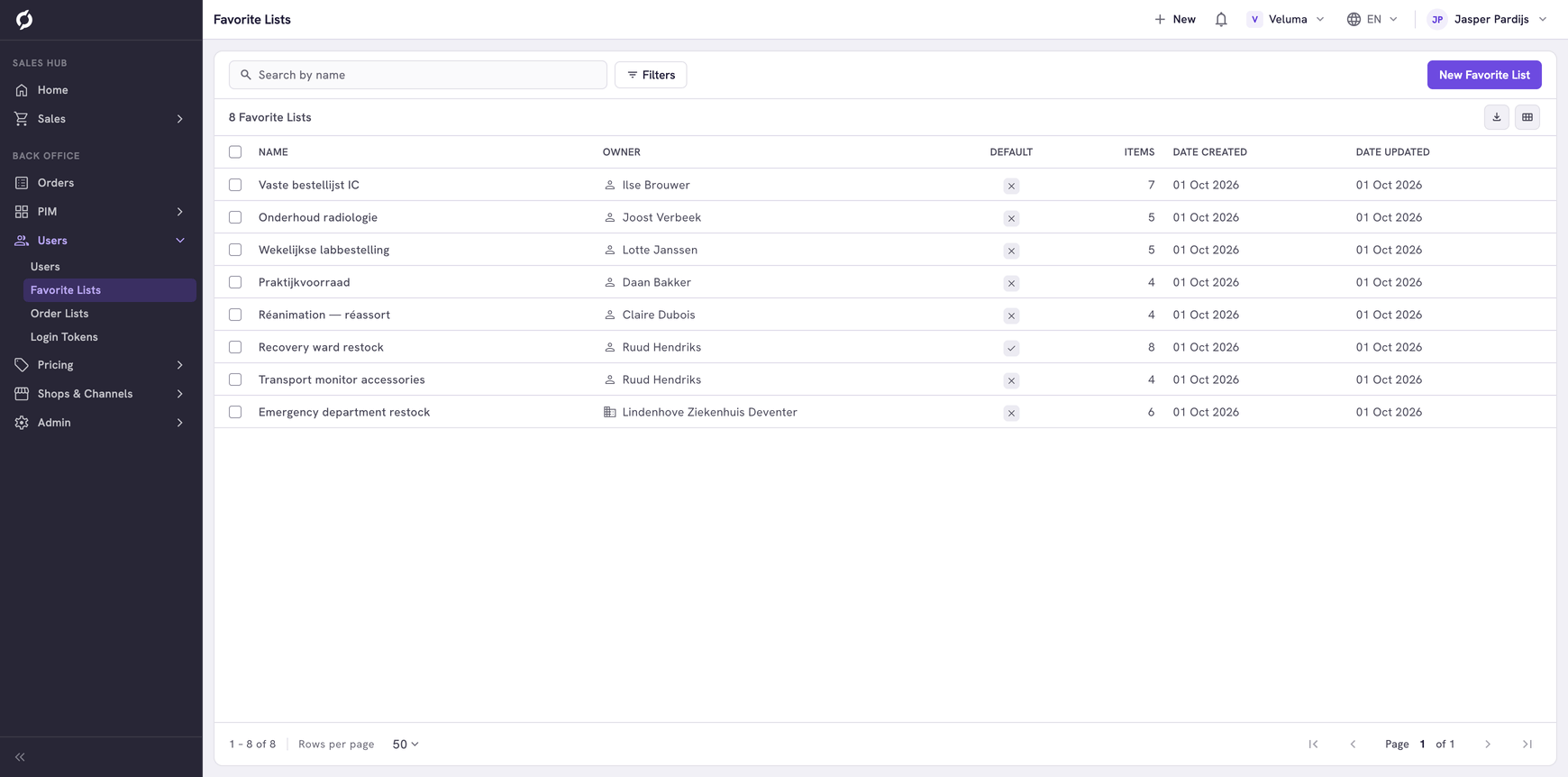The height and width of the screenshot is (777, 1568).
Task: Select Favorite Lists in the sidebar
Action: [x=110, y=290]
